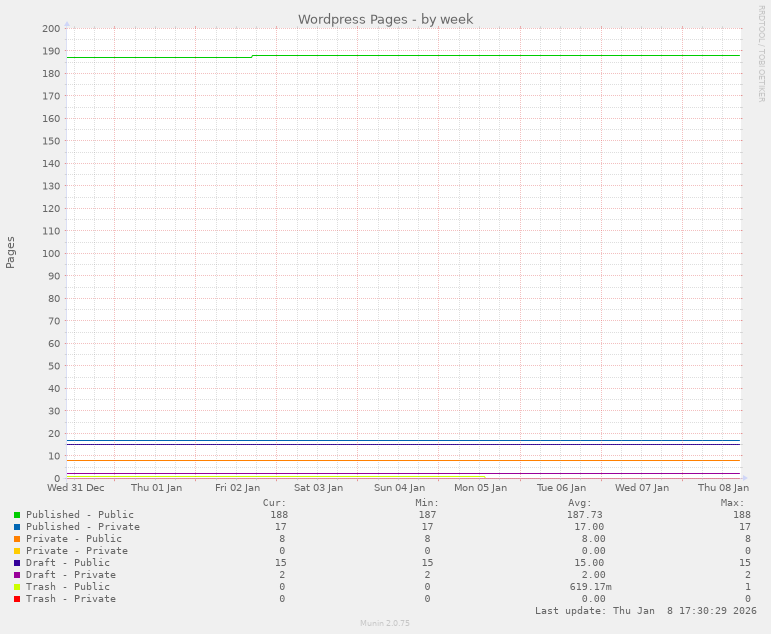Select the 'Draft - Private' legend label
The image size is (771, 634).
[x=71, y=574]
